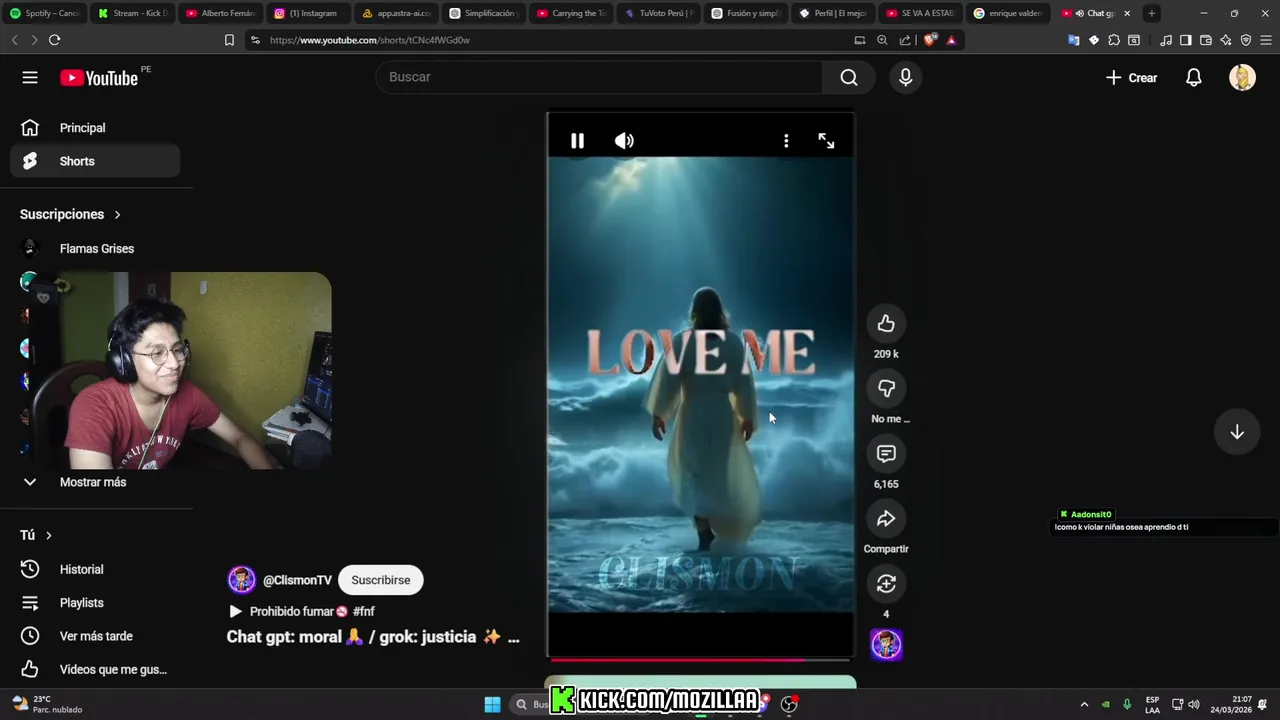Click the search magnifier button
This screenshot has height=720, width=1280.
[x=849, y=77]
